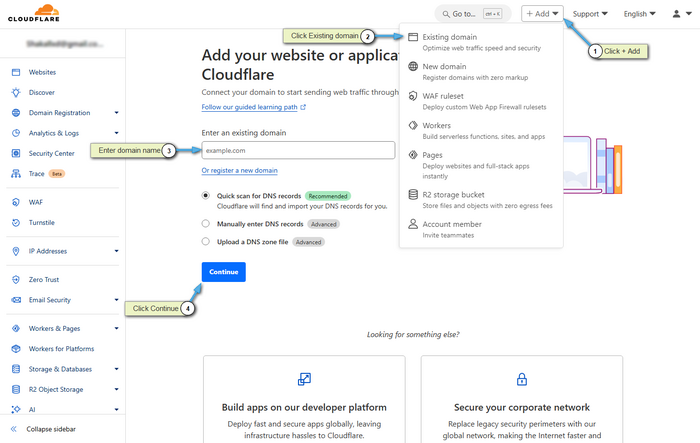Click Collapse sidebar label

[51, 429]
